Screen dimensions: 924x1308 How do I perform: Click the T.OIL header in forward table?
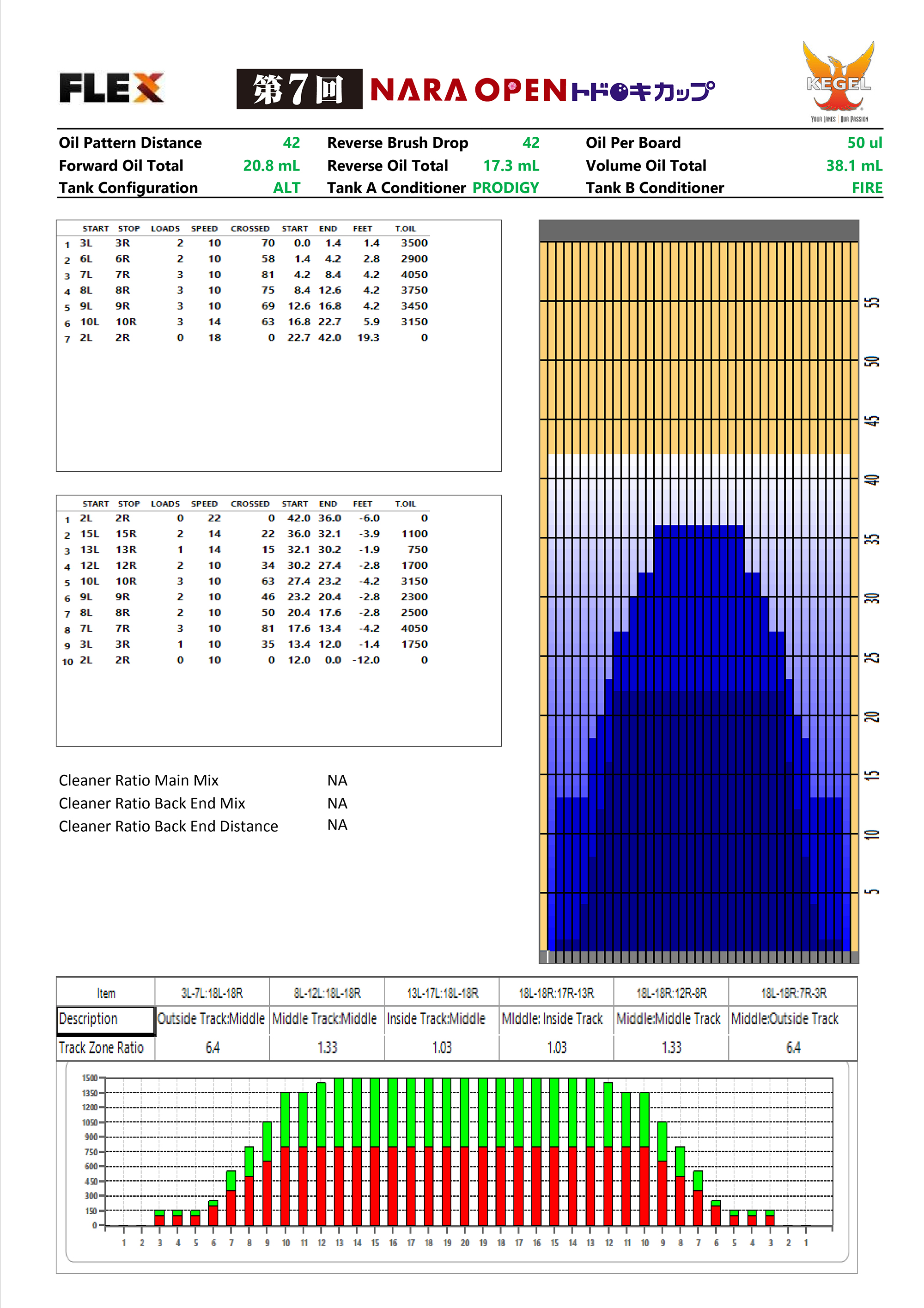(x=405, y=228)
